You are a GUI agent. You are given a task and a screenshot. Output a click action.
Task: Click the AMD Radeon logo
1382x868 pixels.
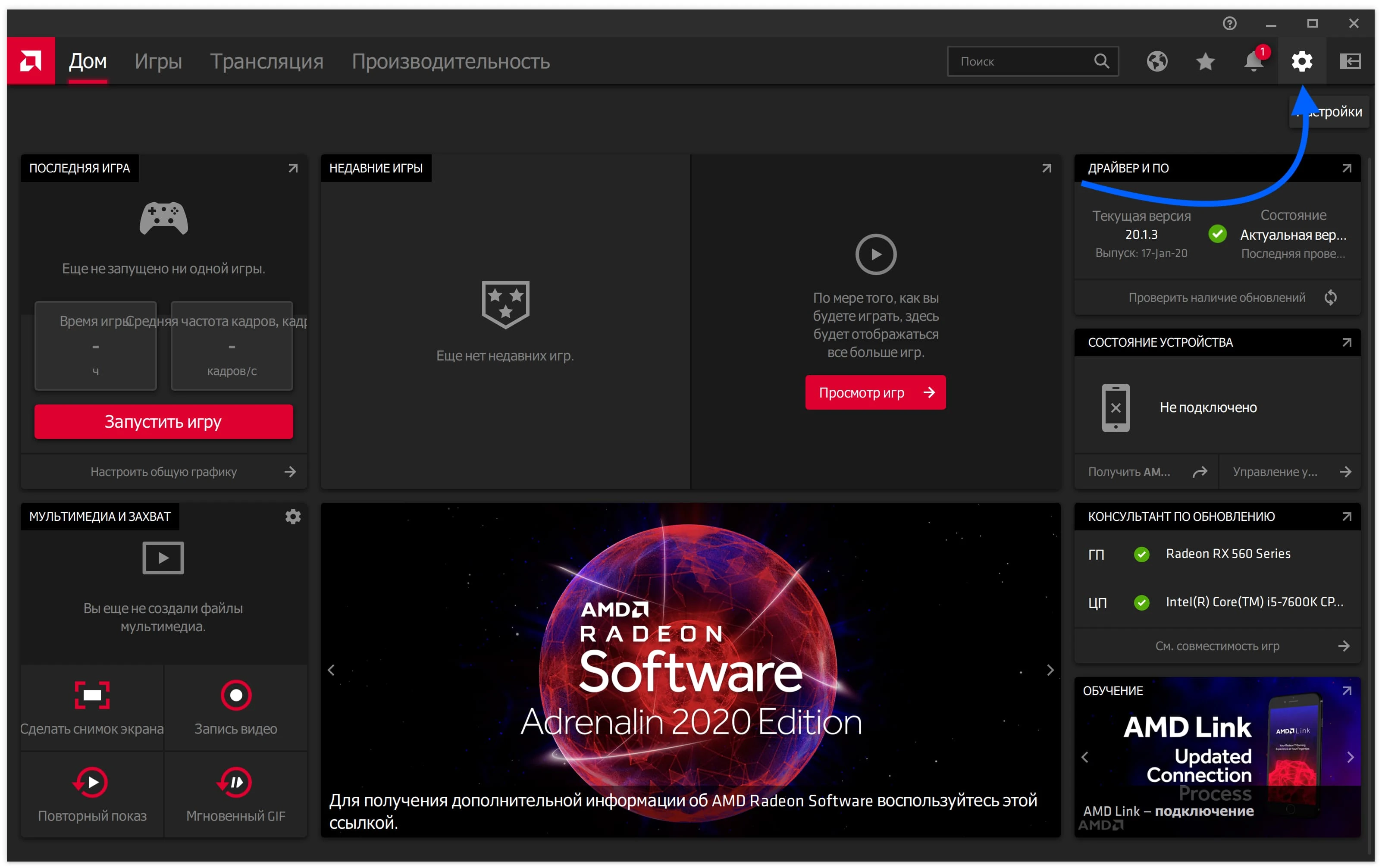31,61
